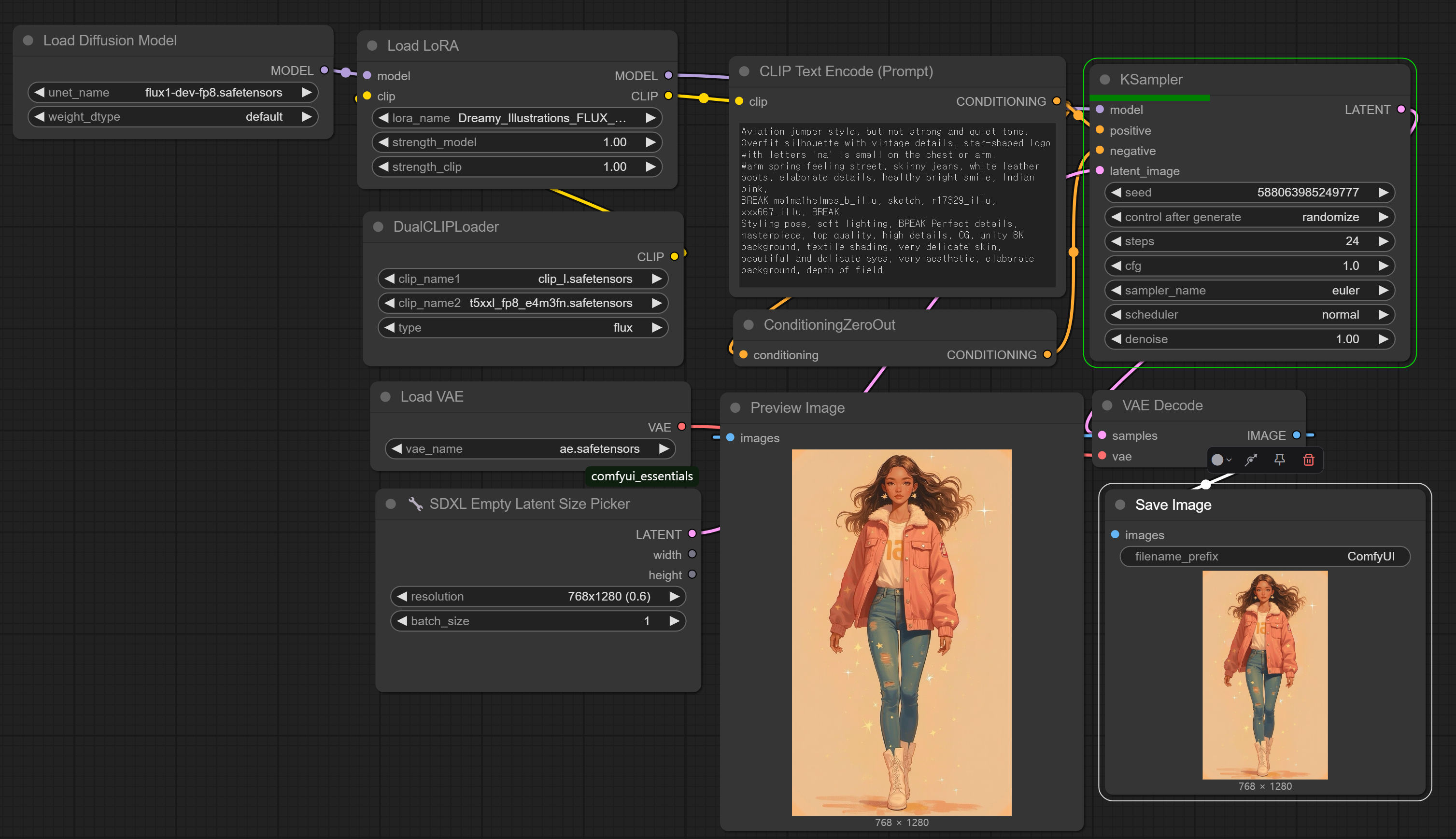Delete selected node with trash icon

[x=1308, y=460]
